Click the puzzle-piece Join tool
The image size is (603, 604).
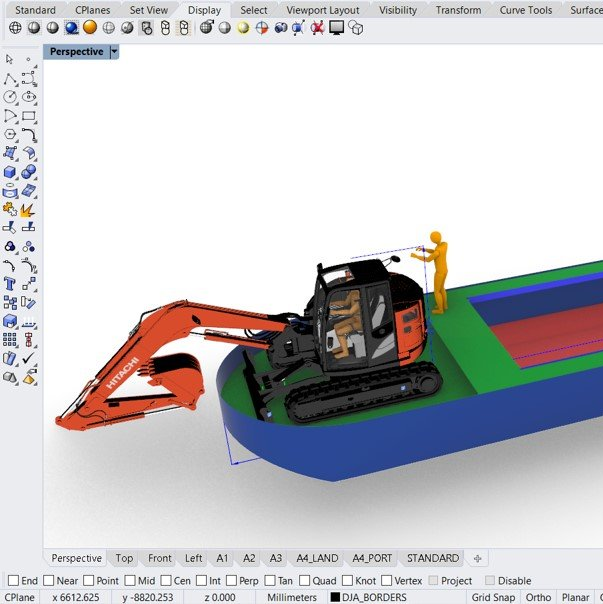click(10, 210)
